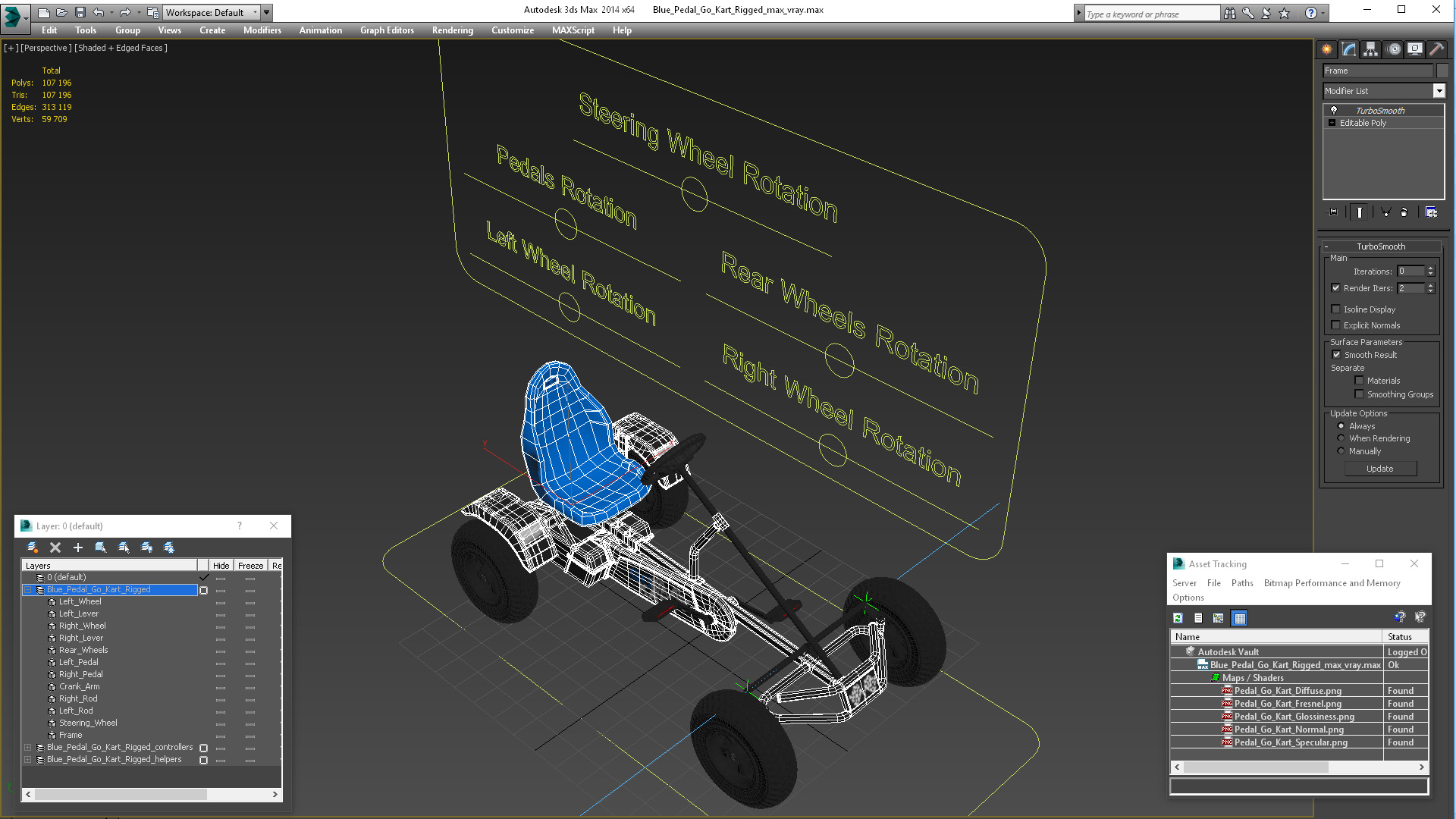Expand Blue_Pedal_Go_Kart_Rigged_controllers layer

pos(28,748)
